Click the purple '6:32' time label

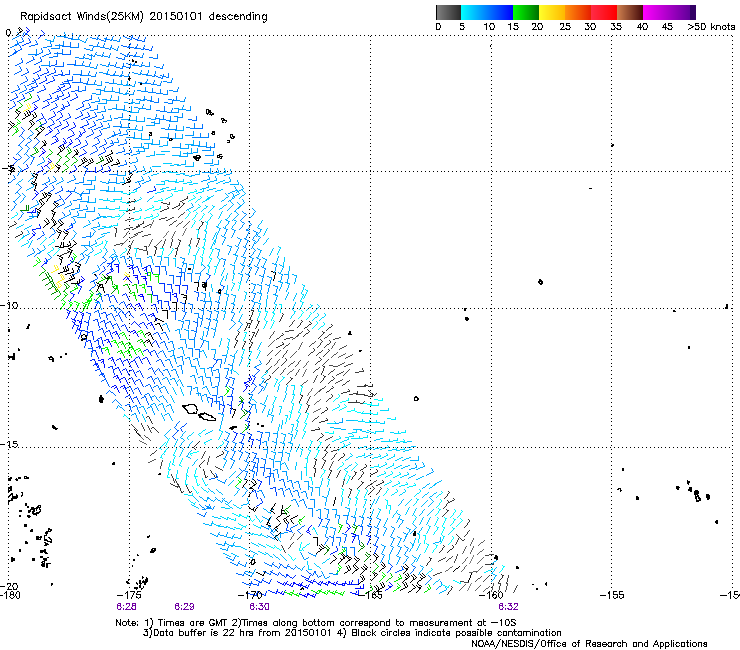[508, 607]
